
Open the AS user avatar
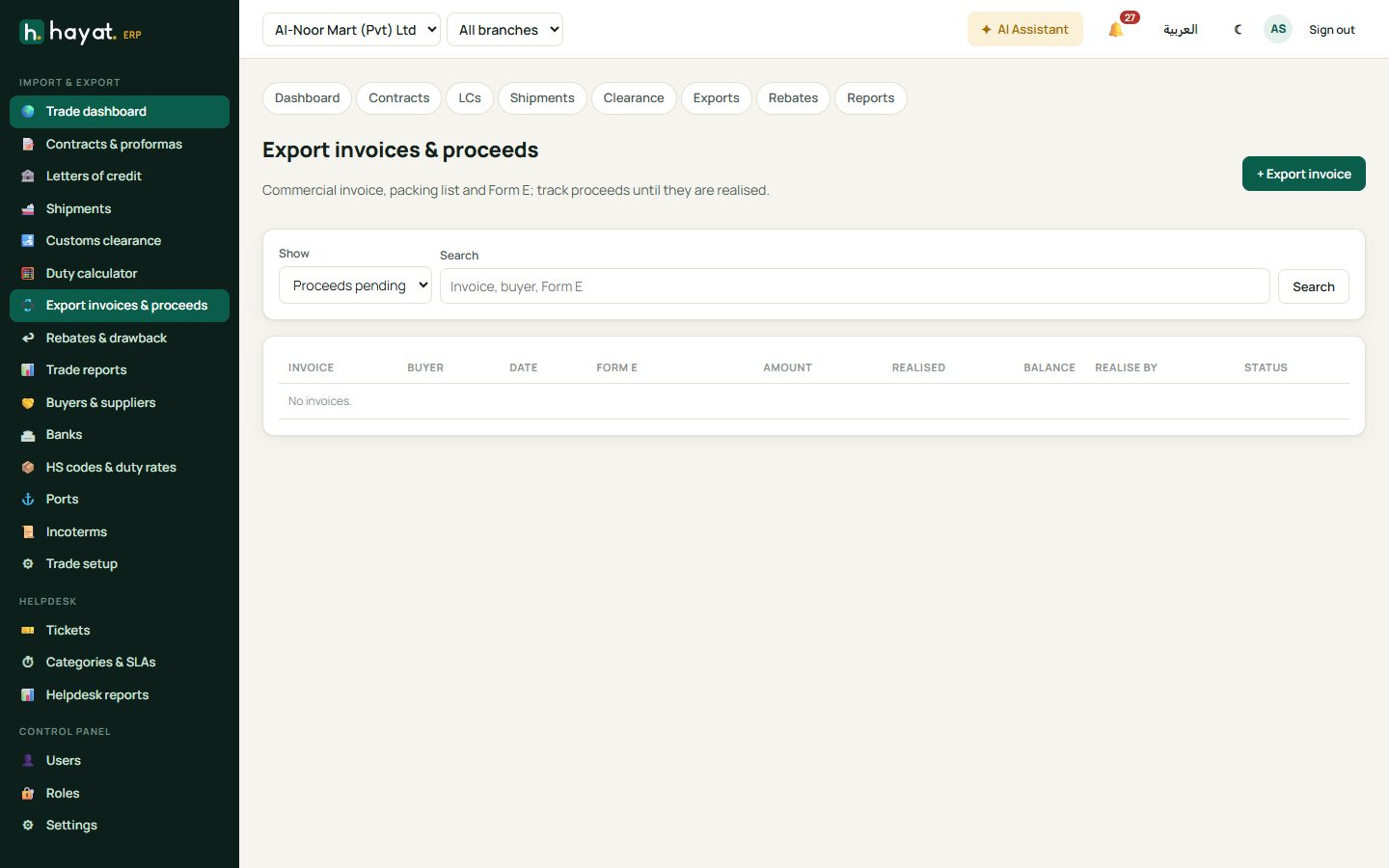pyautogui.click(x=1278, y=29)
